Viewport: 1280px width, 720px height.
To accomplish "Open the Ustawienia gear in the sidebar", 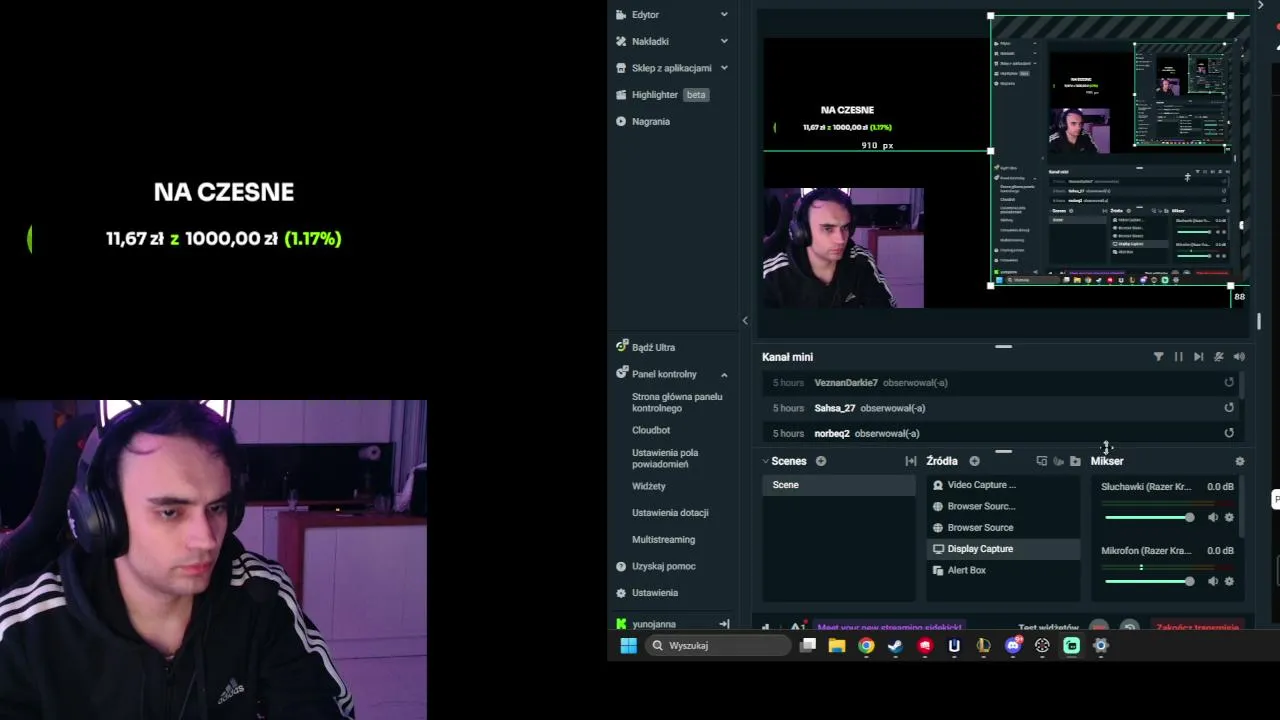I will pos(621,593).
